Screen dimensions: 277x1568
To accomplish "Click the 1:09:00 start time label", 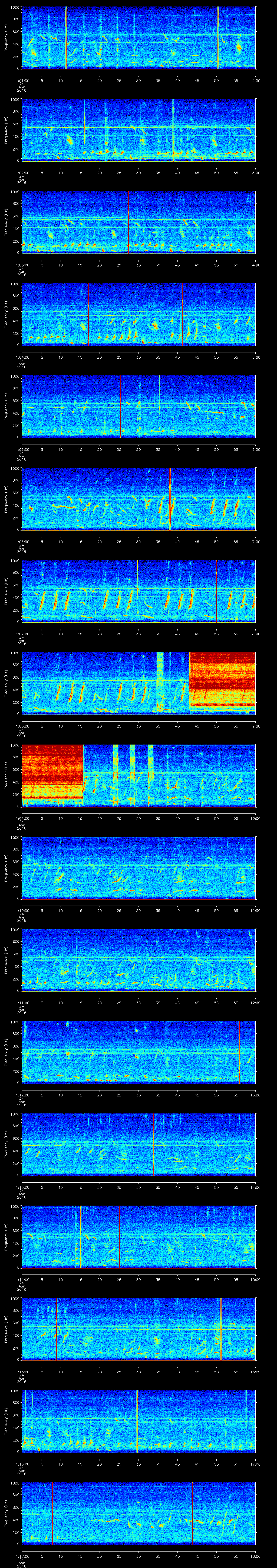I will coord(22,818).
